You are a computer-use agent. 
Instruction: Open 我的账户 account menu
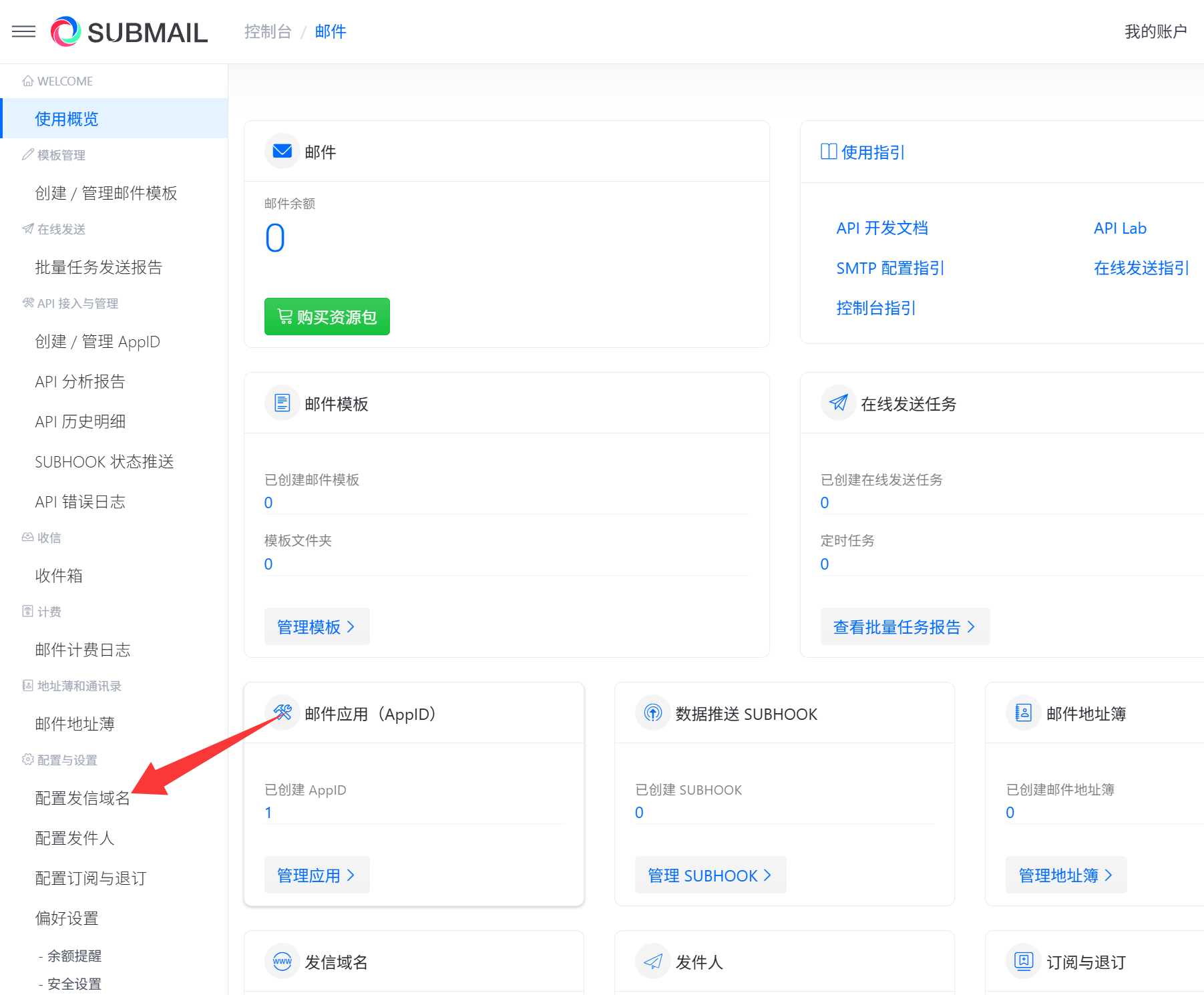point(1155,31)
